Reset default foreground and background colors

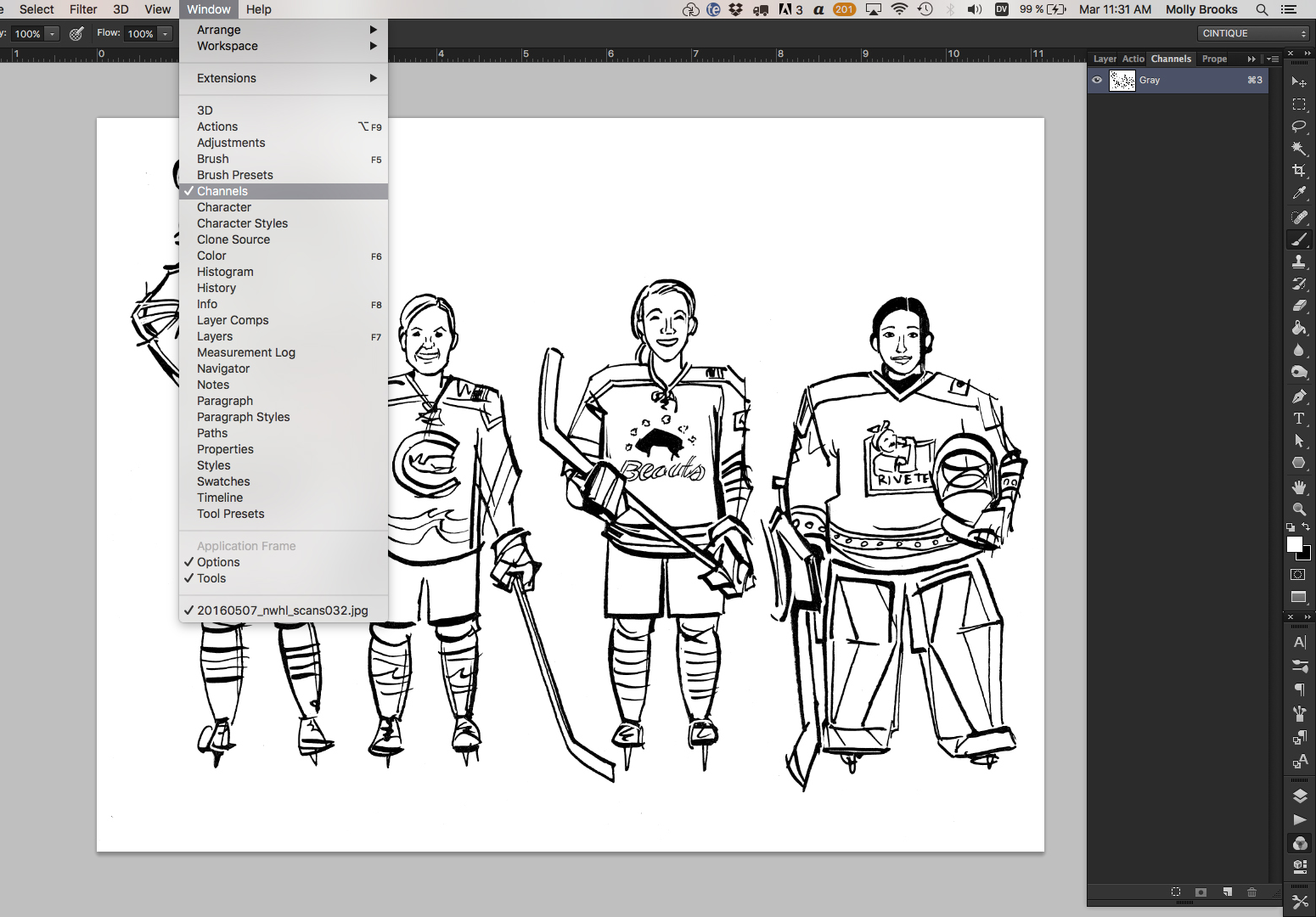click(x=1291, y=527)
